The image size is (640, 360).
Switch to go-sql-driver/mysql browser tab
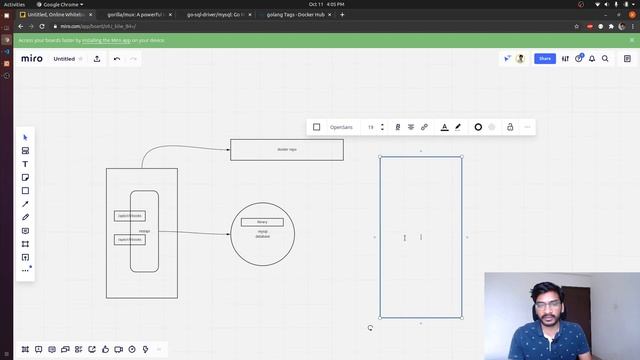pos(215,15)
